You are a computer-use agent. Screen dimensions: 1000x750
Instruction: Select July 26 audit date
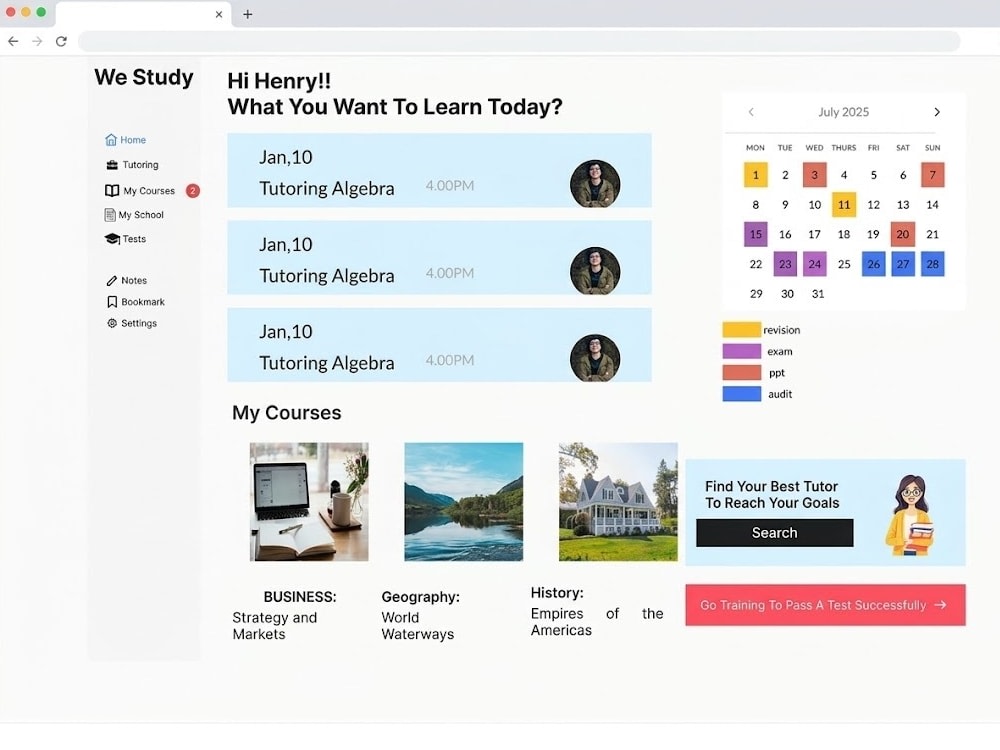click(873, 264)
